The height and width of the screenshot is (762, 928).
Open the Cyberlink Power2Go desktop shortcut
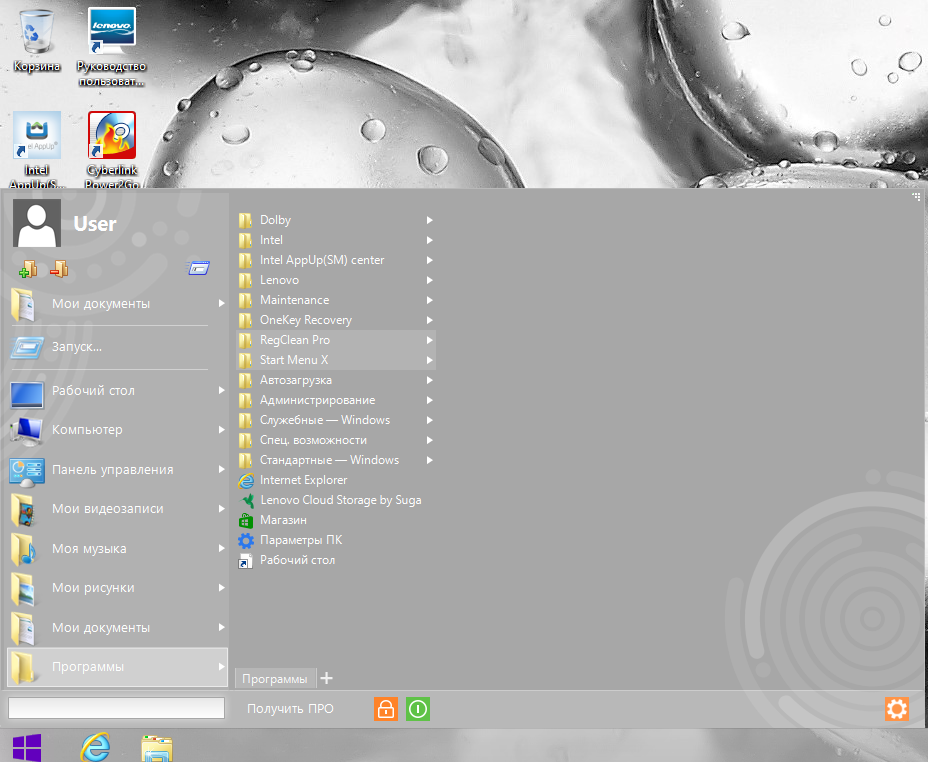[x=112, y=149]
